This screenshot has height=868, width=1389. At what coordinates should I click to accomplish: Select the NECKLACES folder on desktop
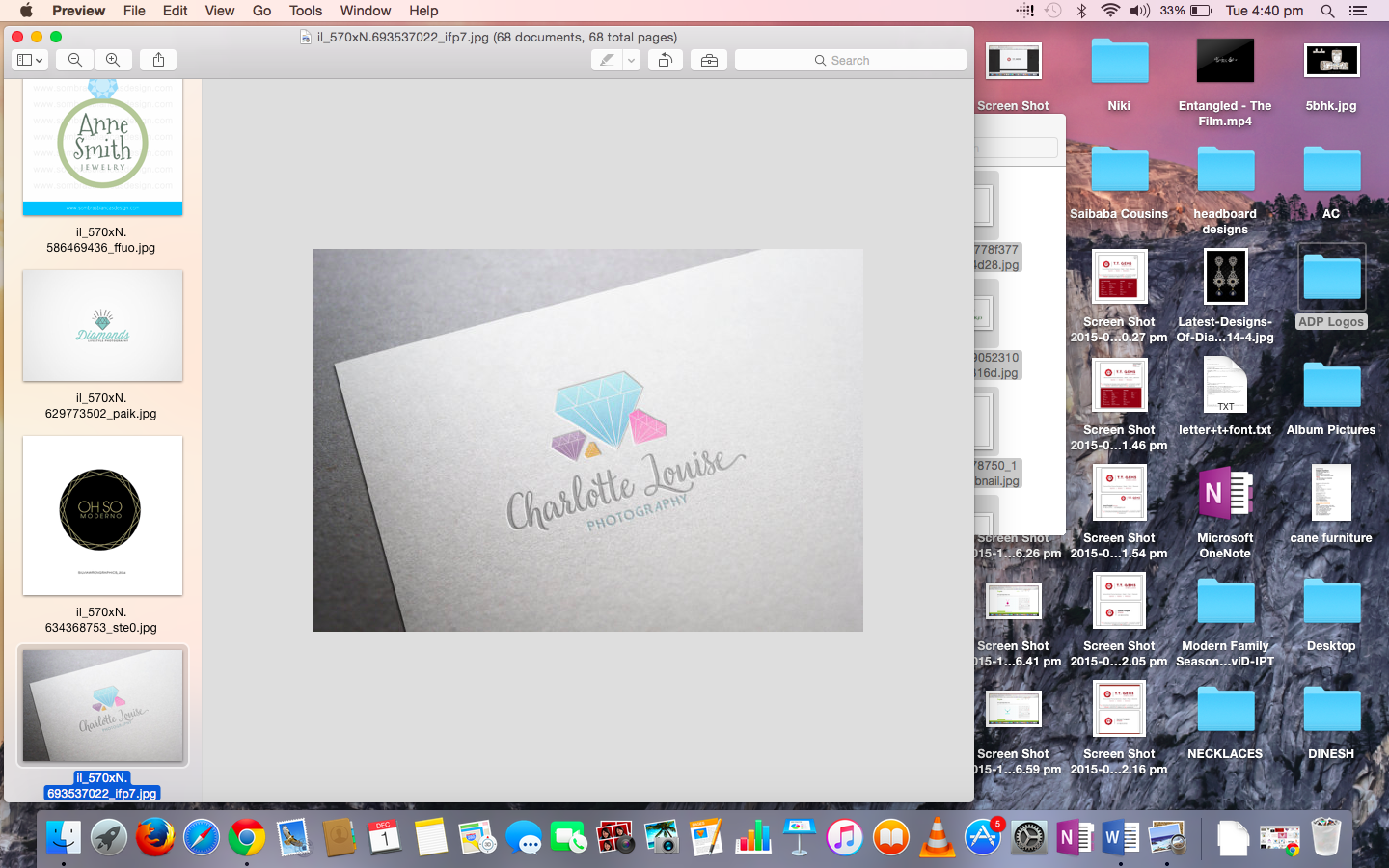pyautogui.click(x=1225, y=712)
